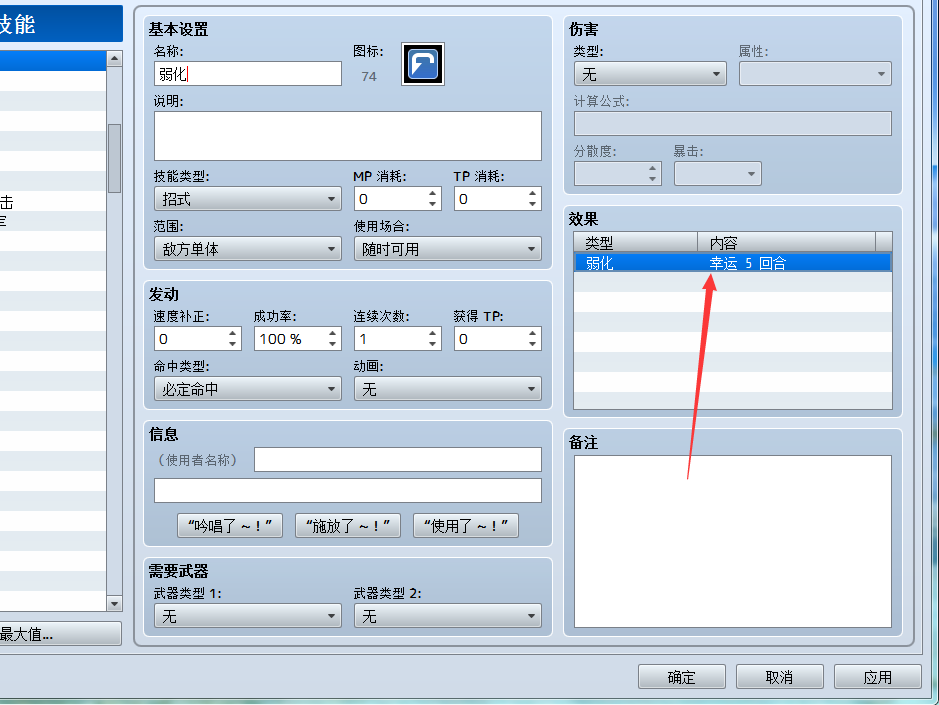The height and width of the screenshot is (705, 939).
Task: Click the 使用者名称 message input field
Action: [x=398, y=459]
